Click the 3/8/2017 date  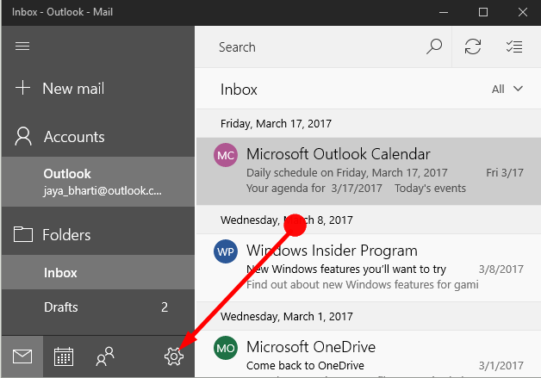pyautogui.click(x=501, y=269)
